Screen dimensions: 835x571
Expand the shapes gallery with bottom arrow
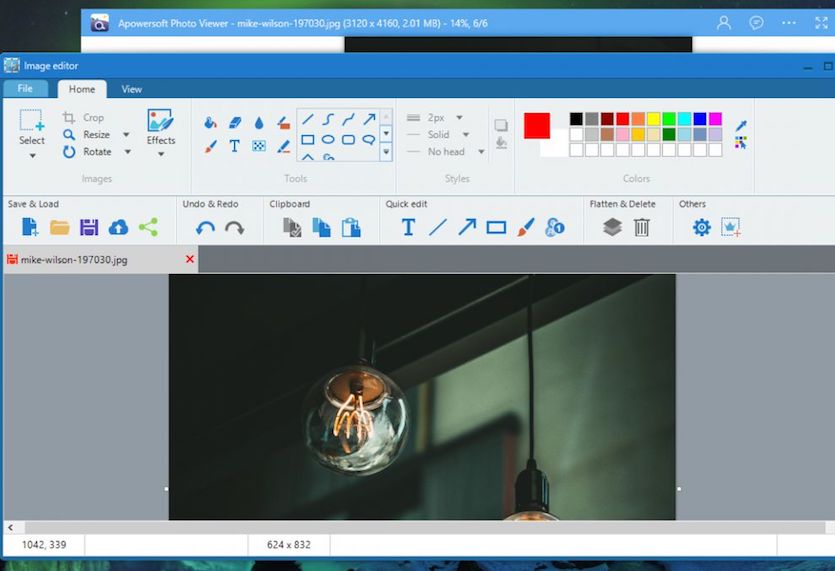click(x=386, y=152)
